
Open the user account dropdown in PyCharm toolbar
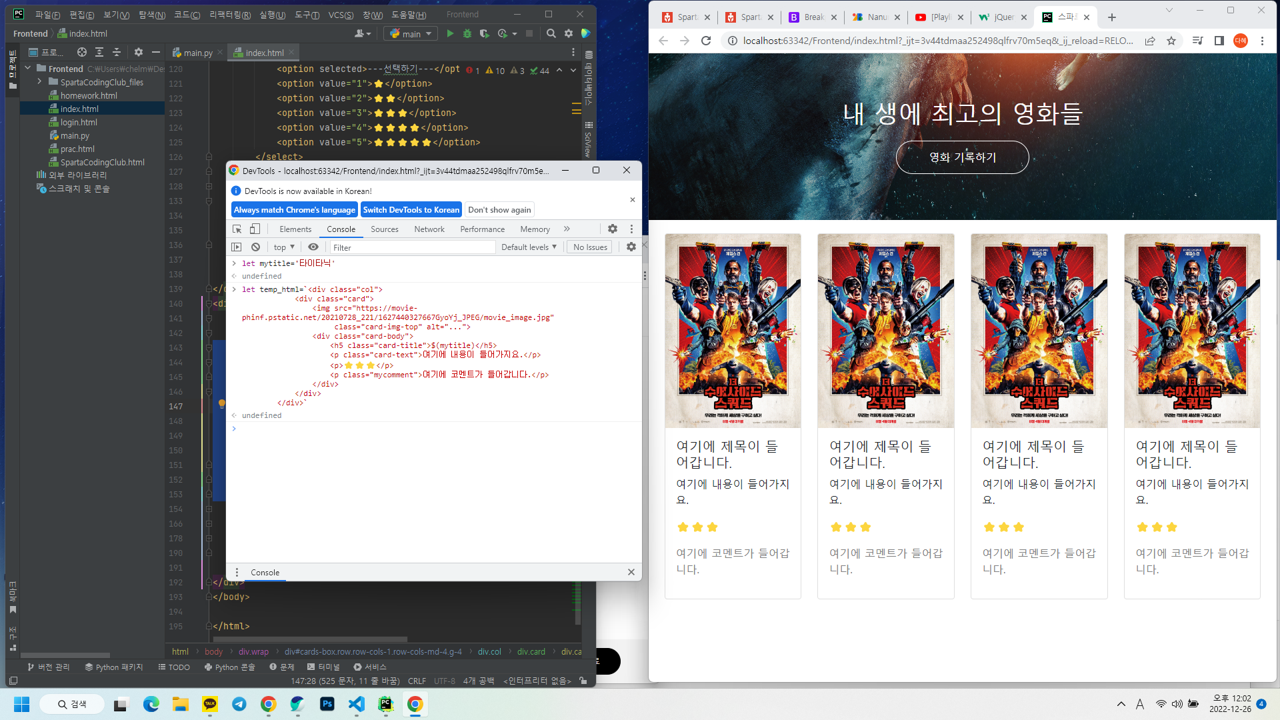(361, 34)
